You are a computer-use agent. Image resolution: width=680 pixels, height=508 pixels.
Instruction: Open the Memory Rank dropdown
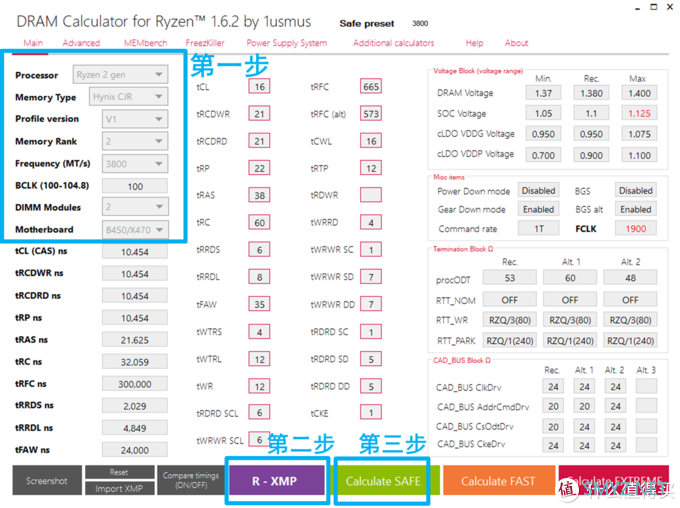tap(135, 141)
